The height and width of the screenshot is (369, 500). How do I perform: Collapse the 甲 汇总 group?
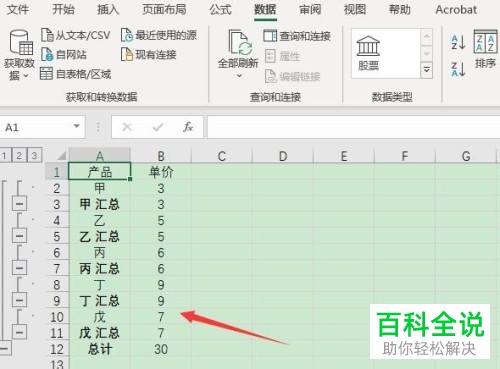(19, 204)
